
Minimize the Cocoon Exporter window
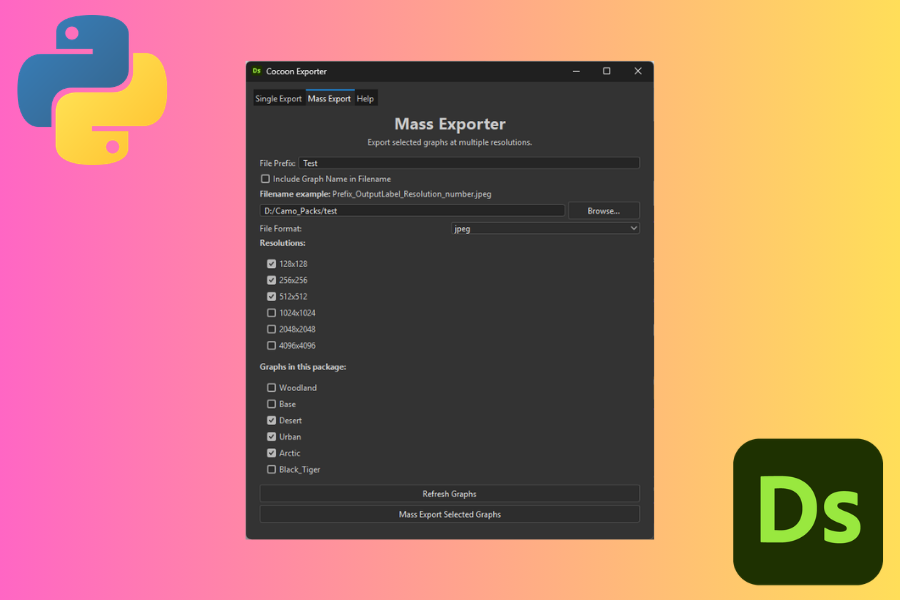point(576,71)
